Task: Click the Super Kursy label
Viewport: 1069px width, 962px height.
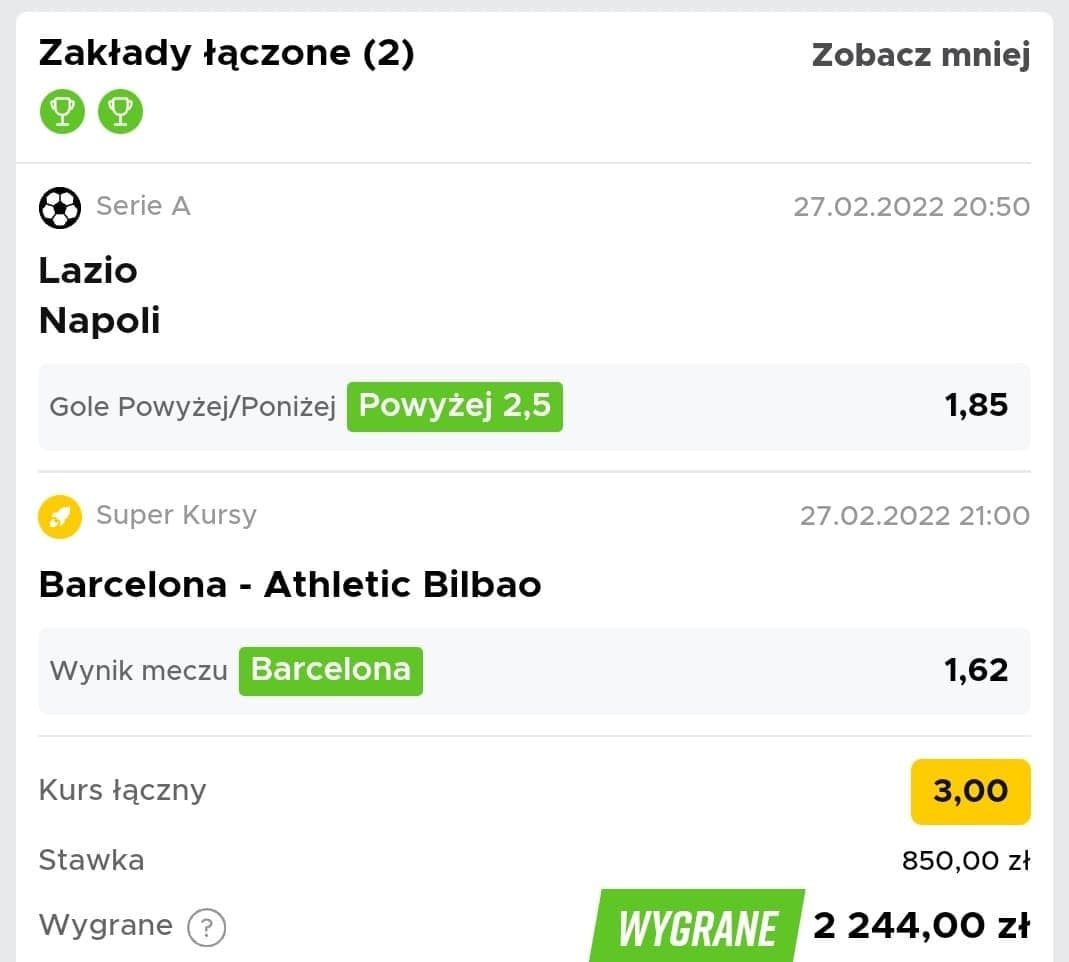Action: click(177, 515)
